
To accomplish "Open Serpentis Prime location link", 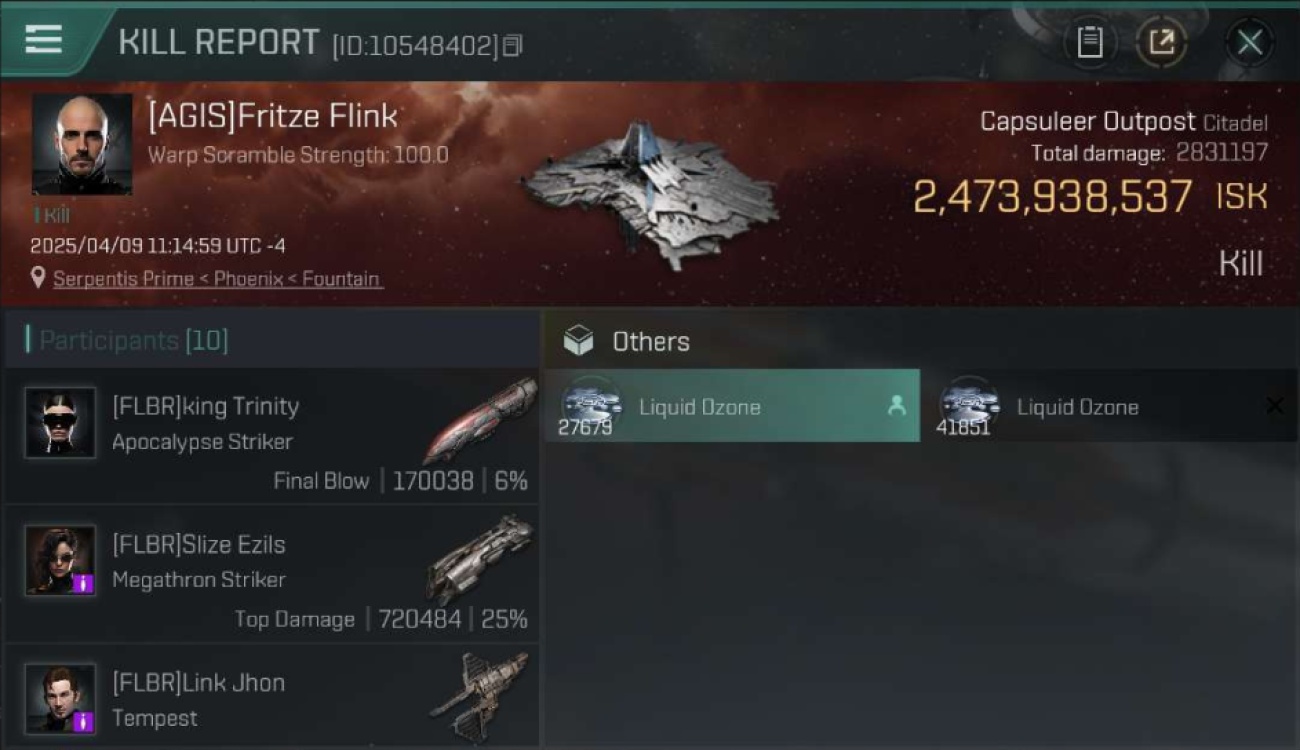I will pos(217,279).
